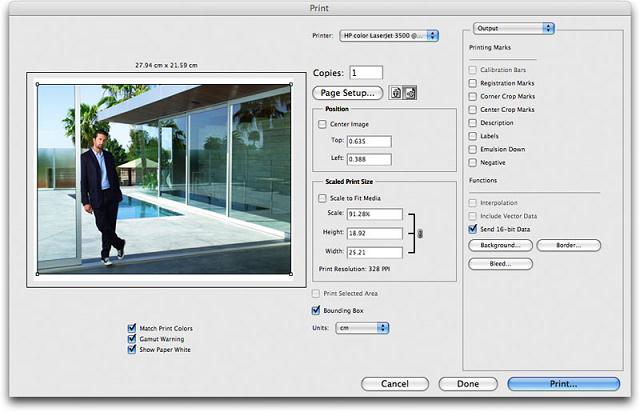
Task: Click the Scale percentage field
Action: pyautogui.click(x=375, y=214)
